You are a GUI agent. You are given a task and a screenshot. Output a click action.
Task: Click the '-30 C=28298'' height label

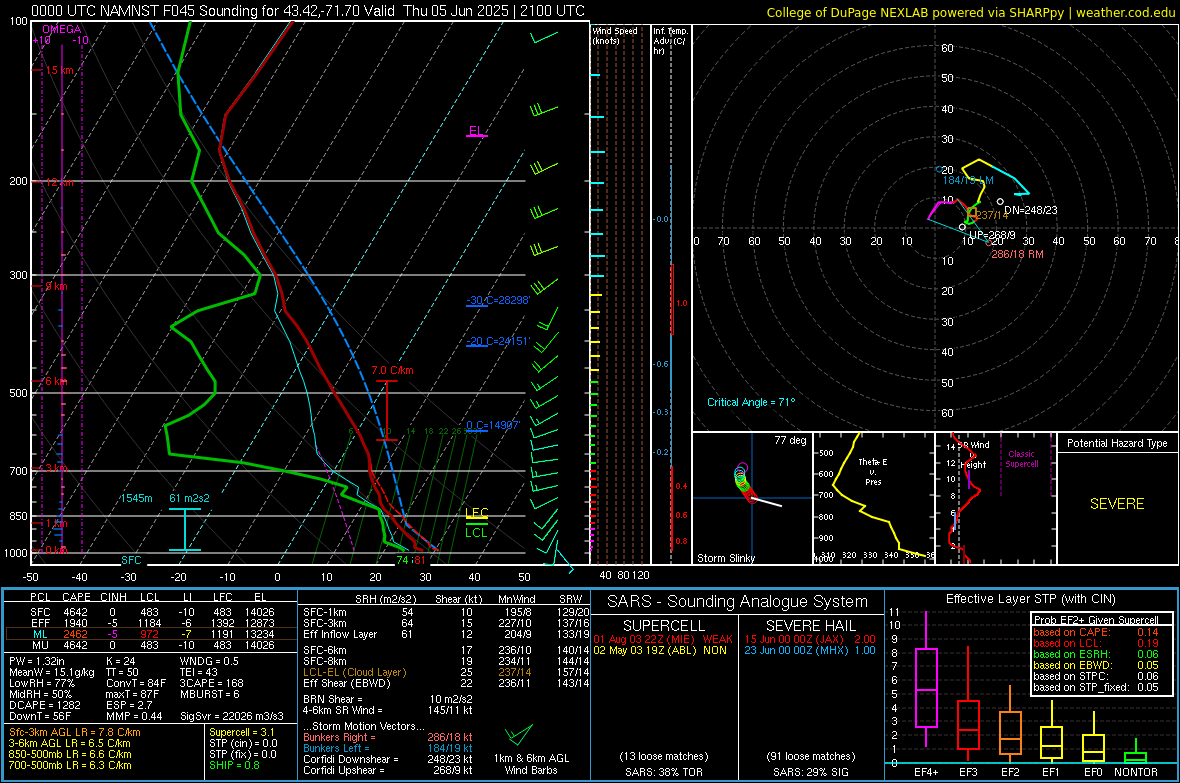coord(498,300)
